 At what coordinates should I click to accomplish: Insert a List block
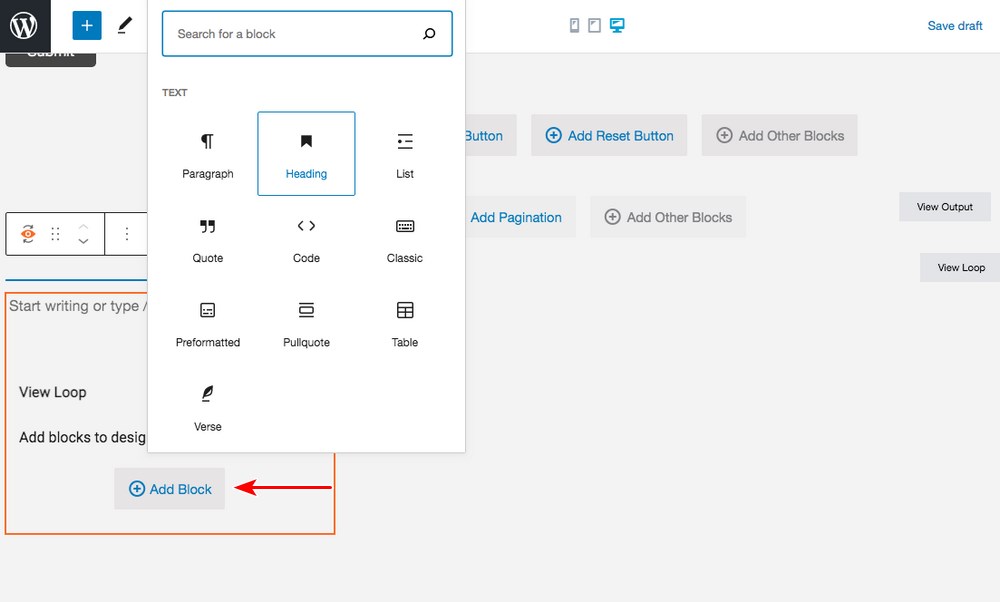(404, 154)
